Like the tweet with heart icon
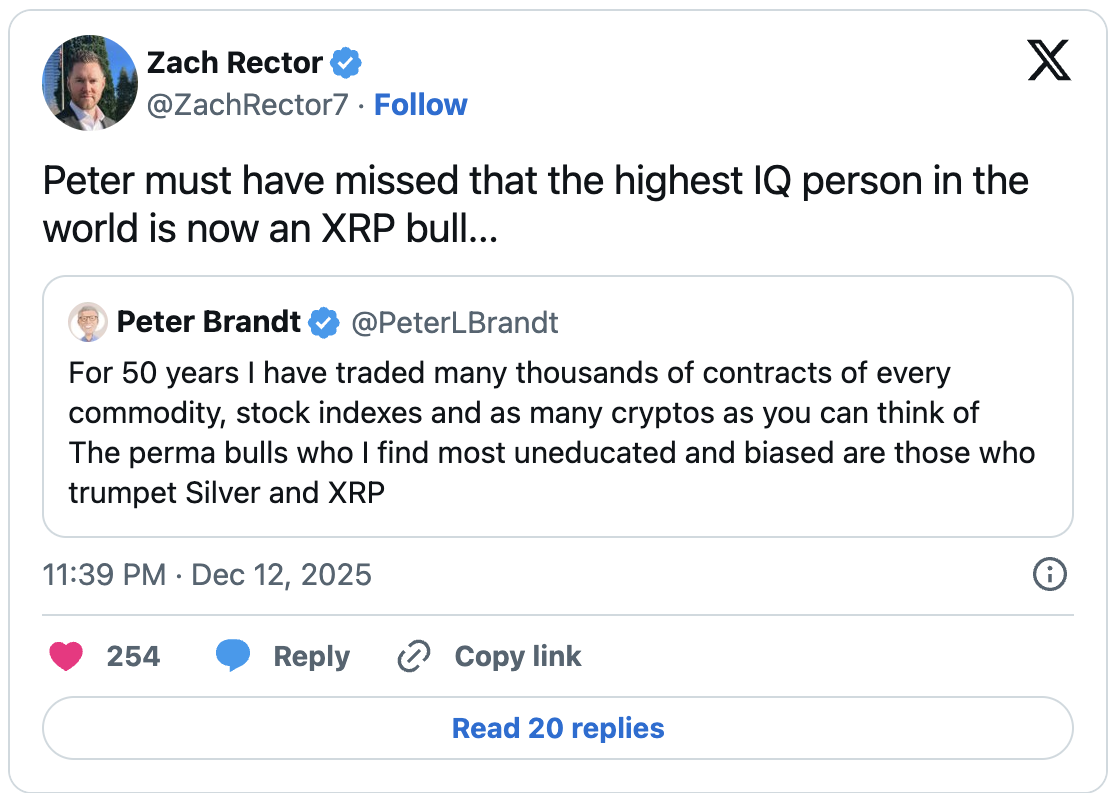The height and width of the screenshot is (808, 1114). 66,656
